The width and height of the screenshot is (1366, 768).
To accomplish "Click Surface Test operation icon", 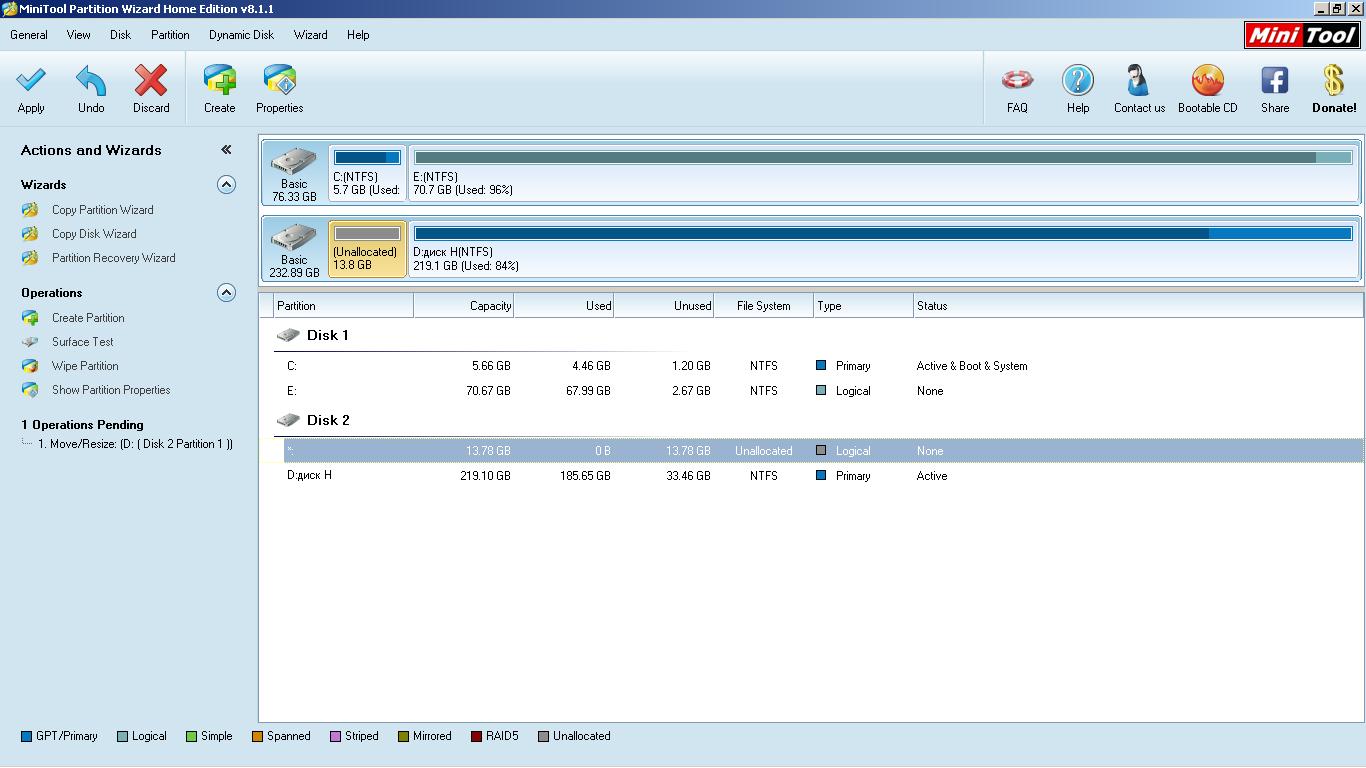I will pos(31,342).
